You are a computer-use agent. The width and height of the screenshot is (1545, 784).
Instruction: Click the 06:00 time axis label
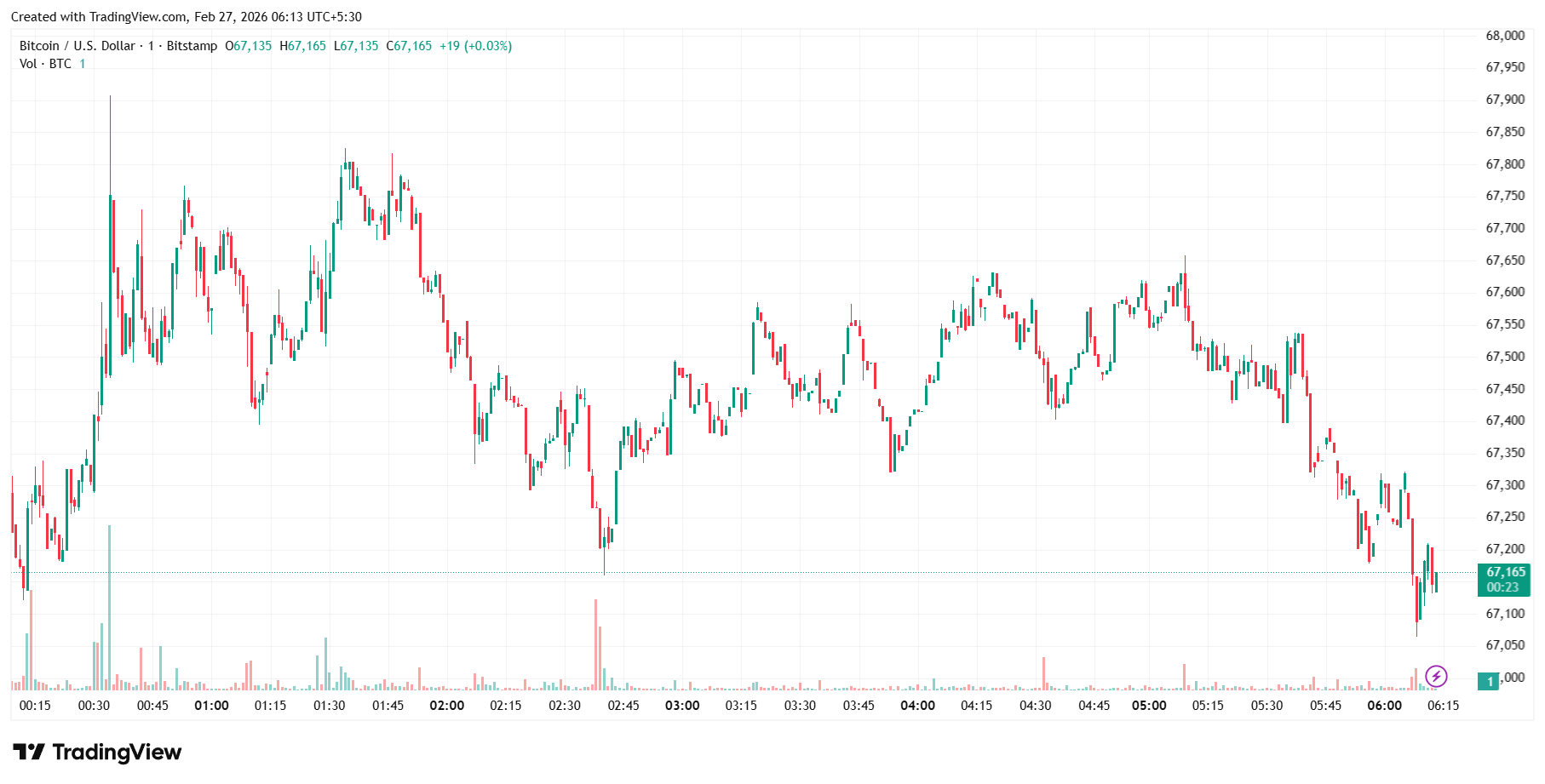click(x=1384, y=706)
